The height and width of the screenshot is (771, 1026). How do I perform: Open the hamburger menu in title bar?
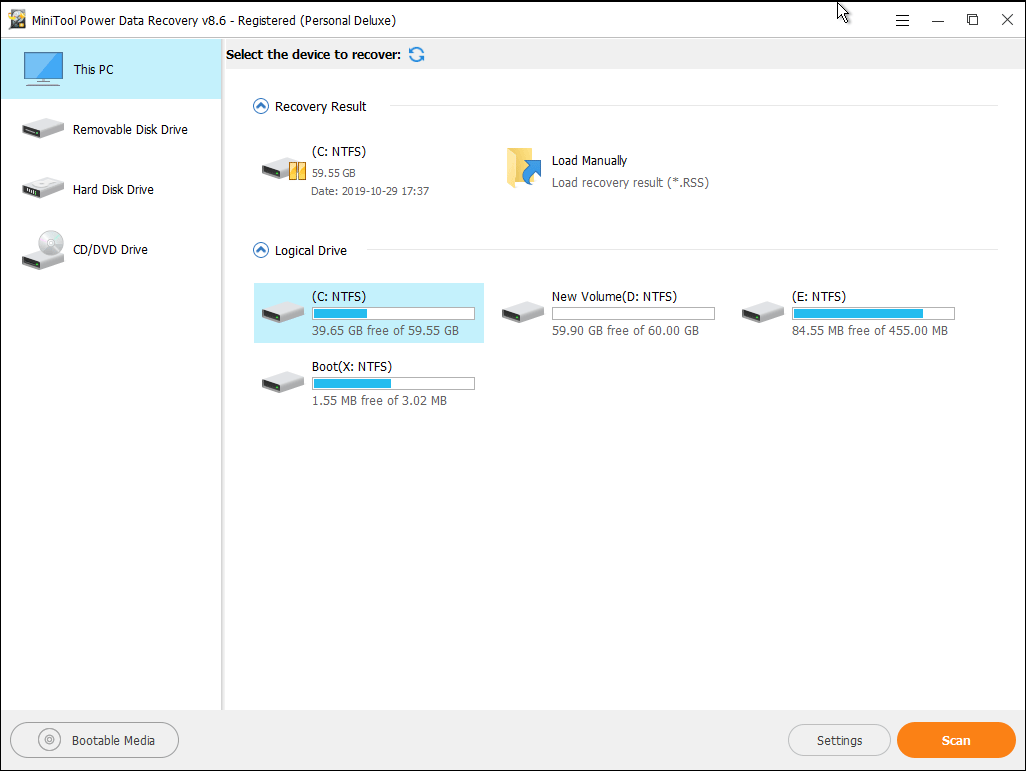point(902,20)
